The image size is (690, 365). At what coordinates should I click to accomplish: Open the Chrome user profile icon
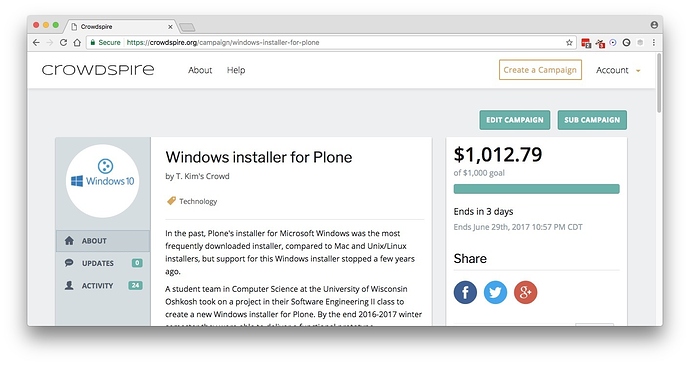(654, 25)
